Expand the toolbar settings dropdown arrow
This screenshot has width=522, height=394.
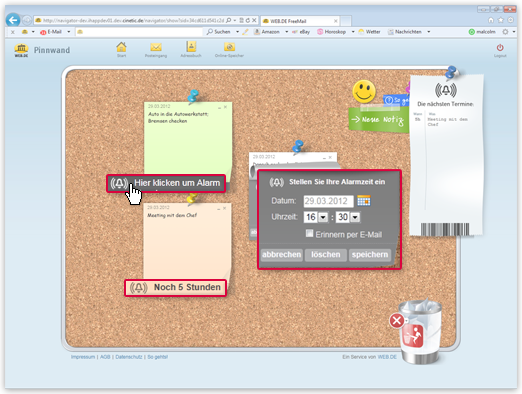point(514,32)
